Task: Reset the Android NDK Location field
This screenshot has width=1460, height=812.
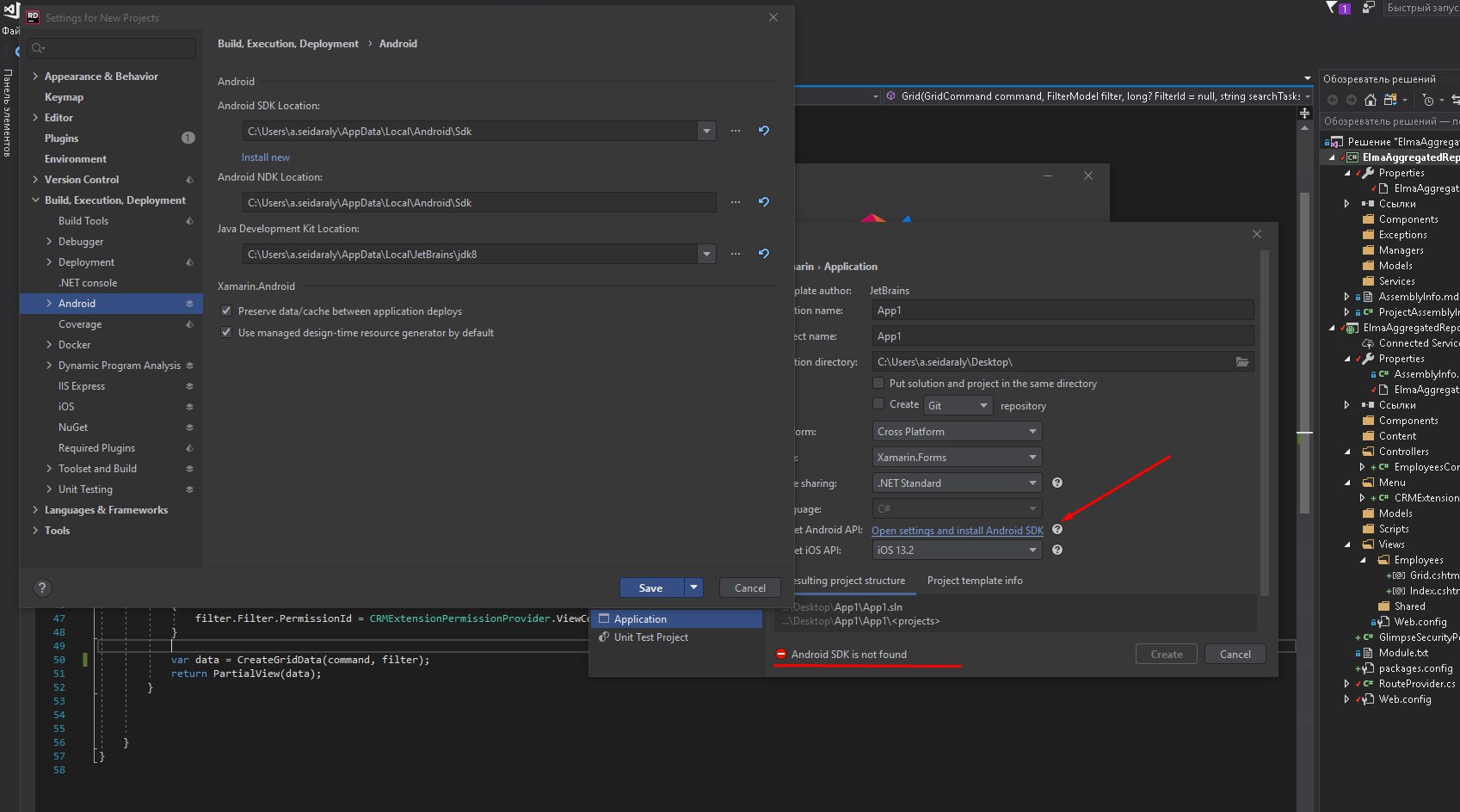Action: tap(763, 202)
